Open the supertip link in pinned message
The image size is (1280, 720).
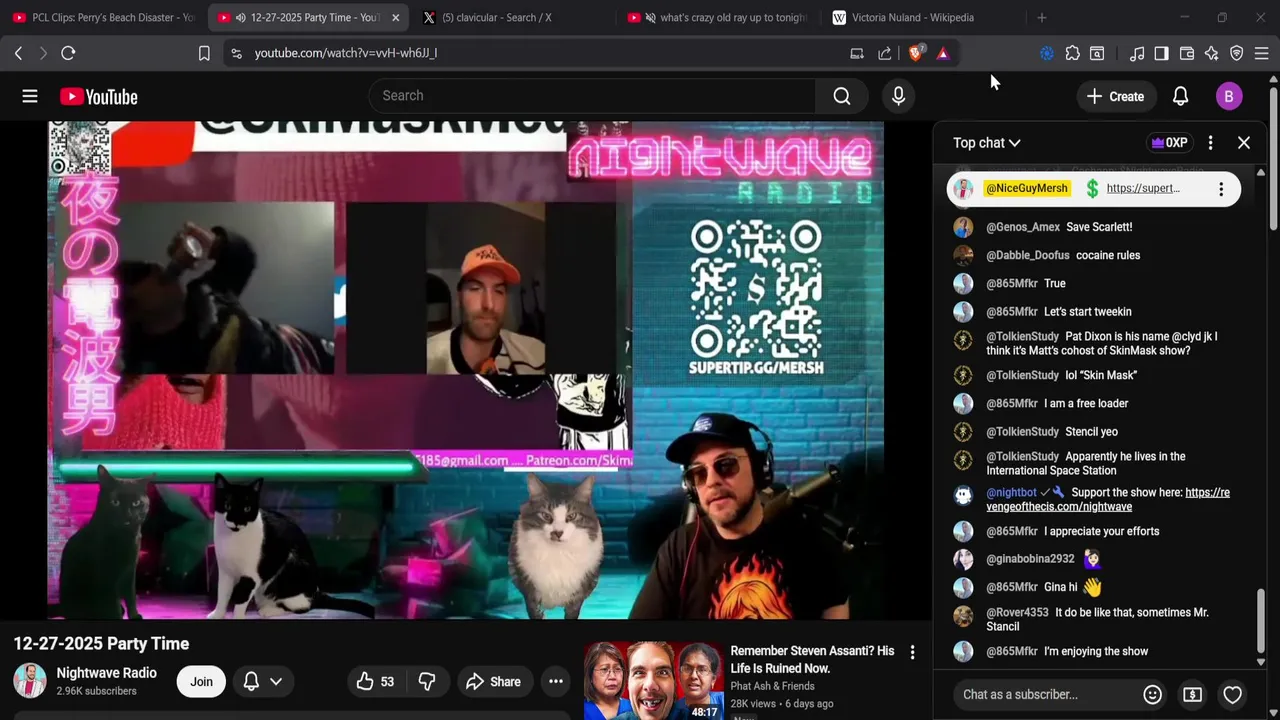[1143, 188]
